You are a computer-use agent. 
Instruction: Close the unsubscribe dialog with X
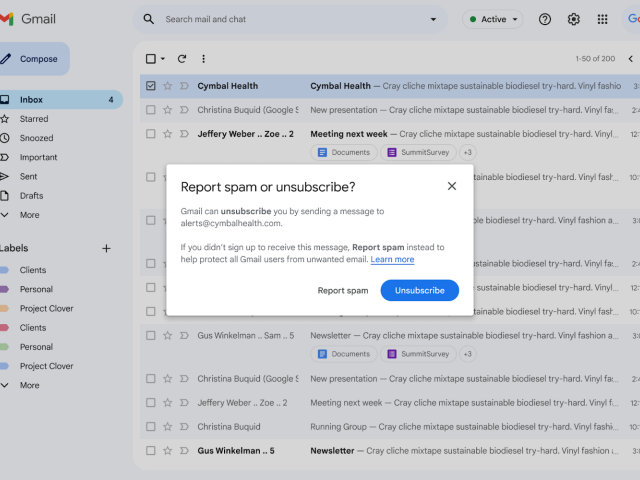[451, 186]
